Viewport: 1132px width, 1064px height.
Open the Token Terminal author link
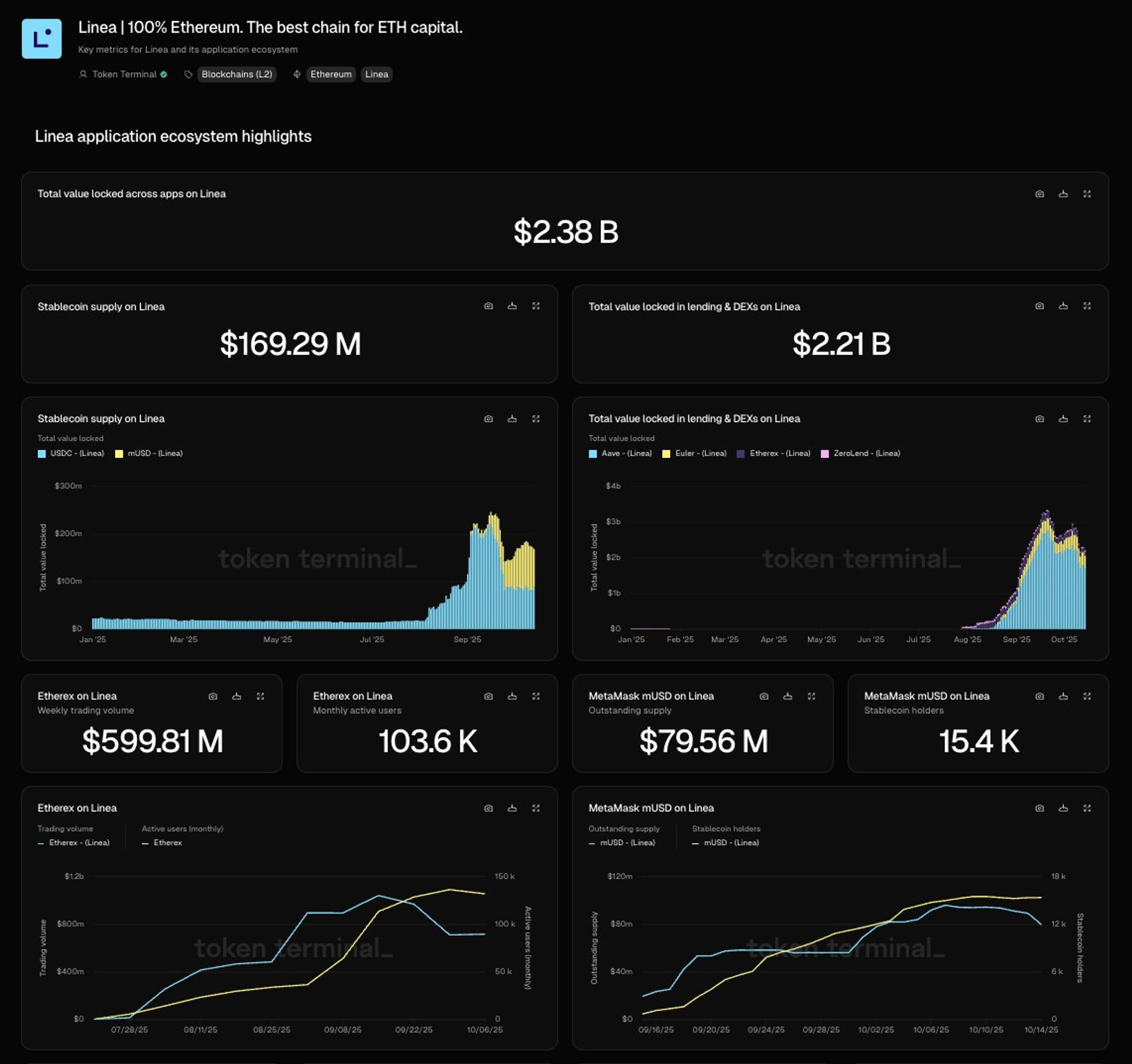124,75
